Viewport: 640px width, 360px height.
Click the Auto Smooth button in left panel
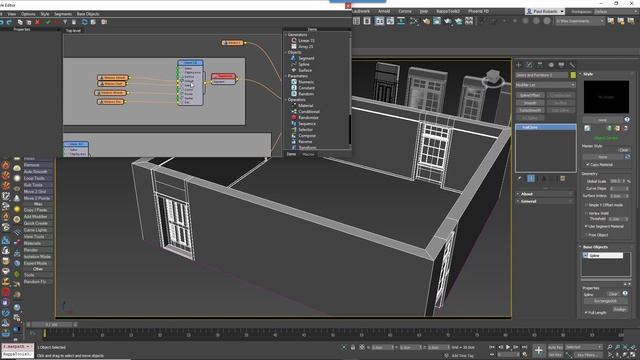(38, 171)
